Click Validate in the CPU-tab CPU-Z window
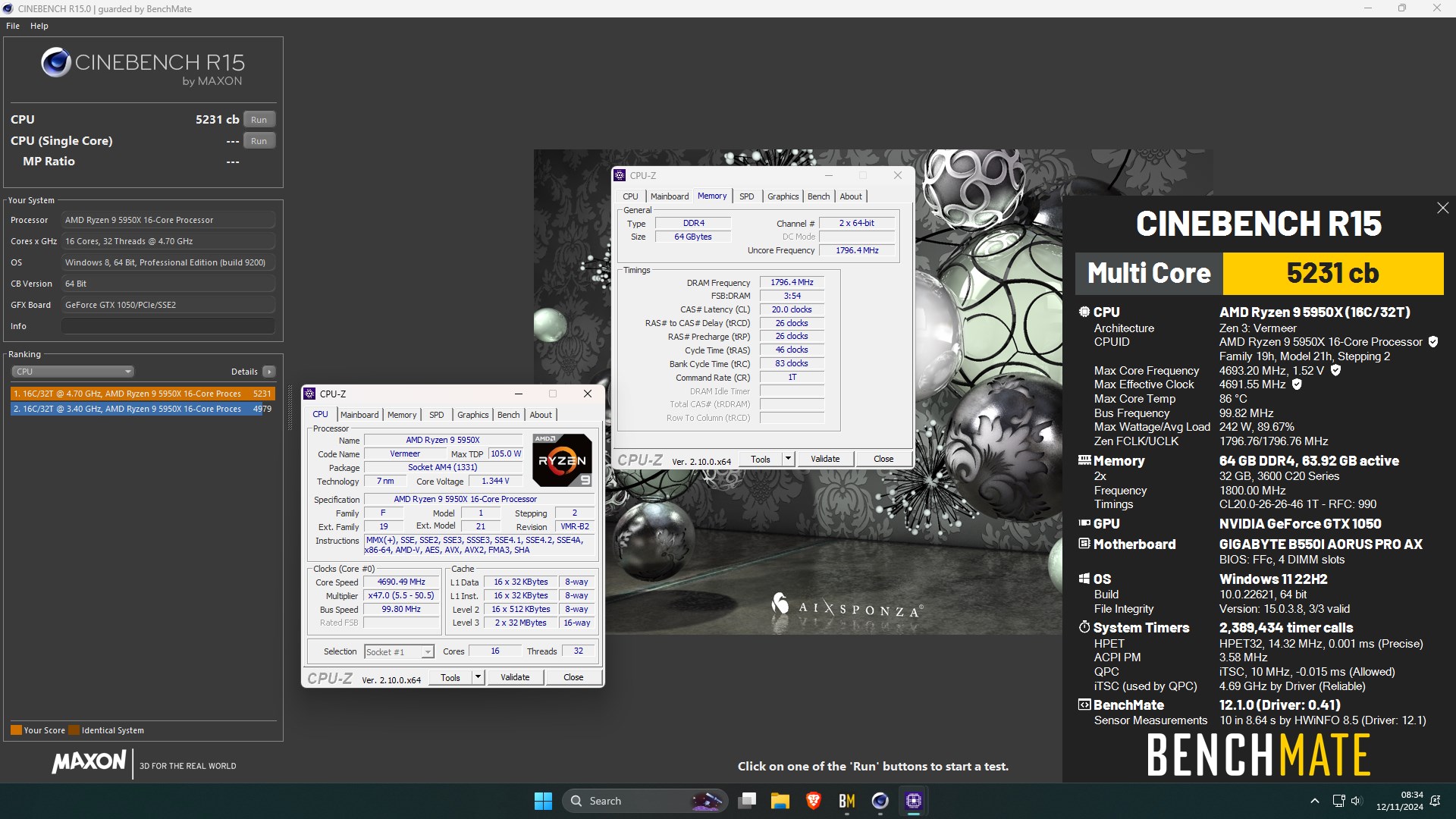This screenshot has width=1456, height=819. point(515,678)
